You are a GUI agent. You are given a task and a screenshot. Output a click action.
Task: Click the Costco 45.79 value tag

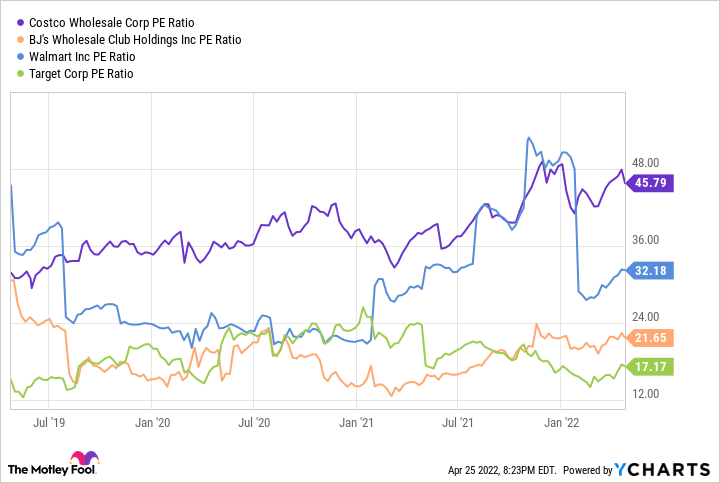pyautogui.click(x=655, y=183)
